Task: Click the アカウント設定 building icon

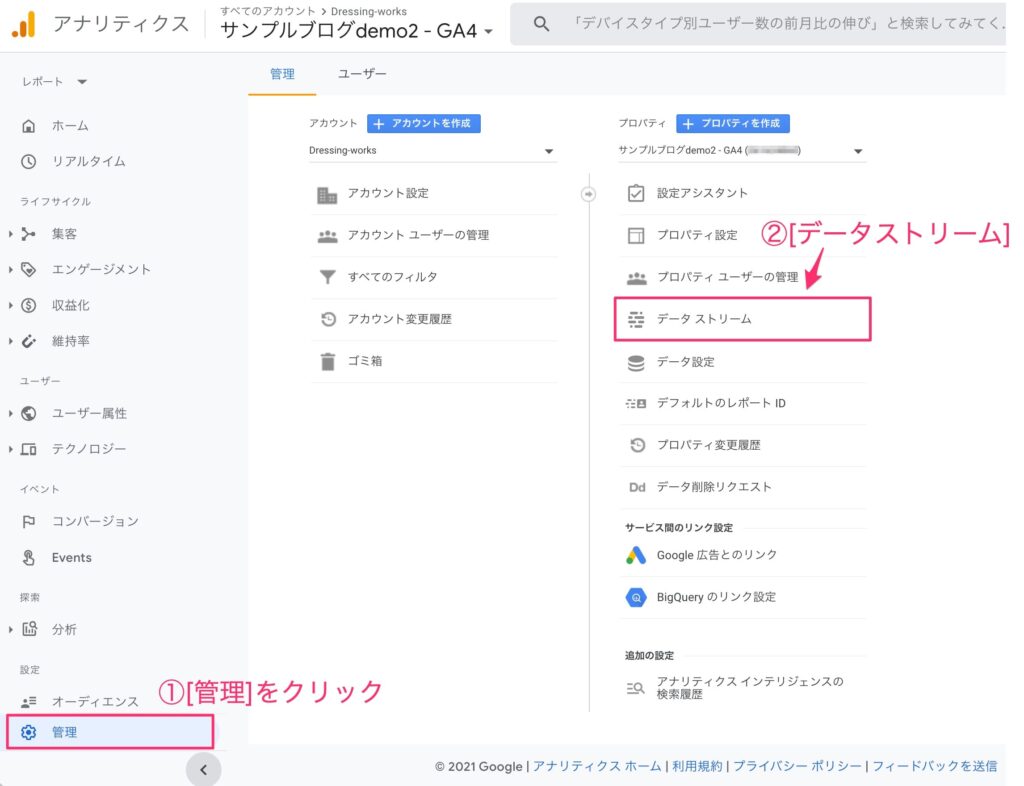Action: pos(327,194)
